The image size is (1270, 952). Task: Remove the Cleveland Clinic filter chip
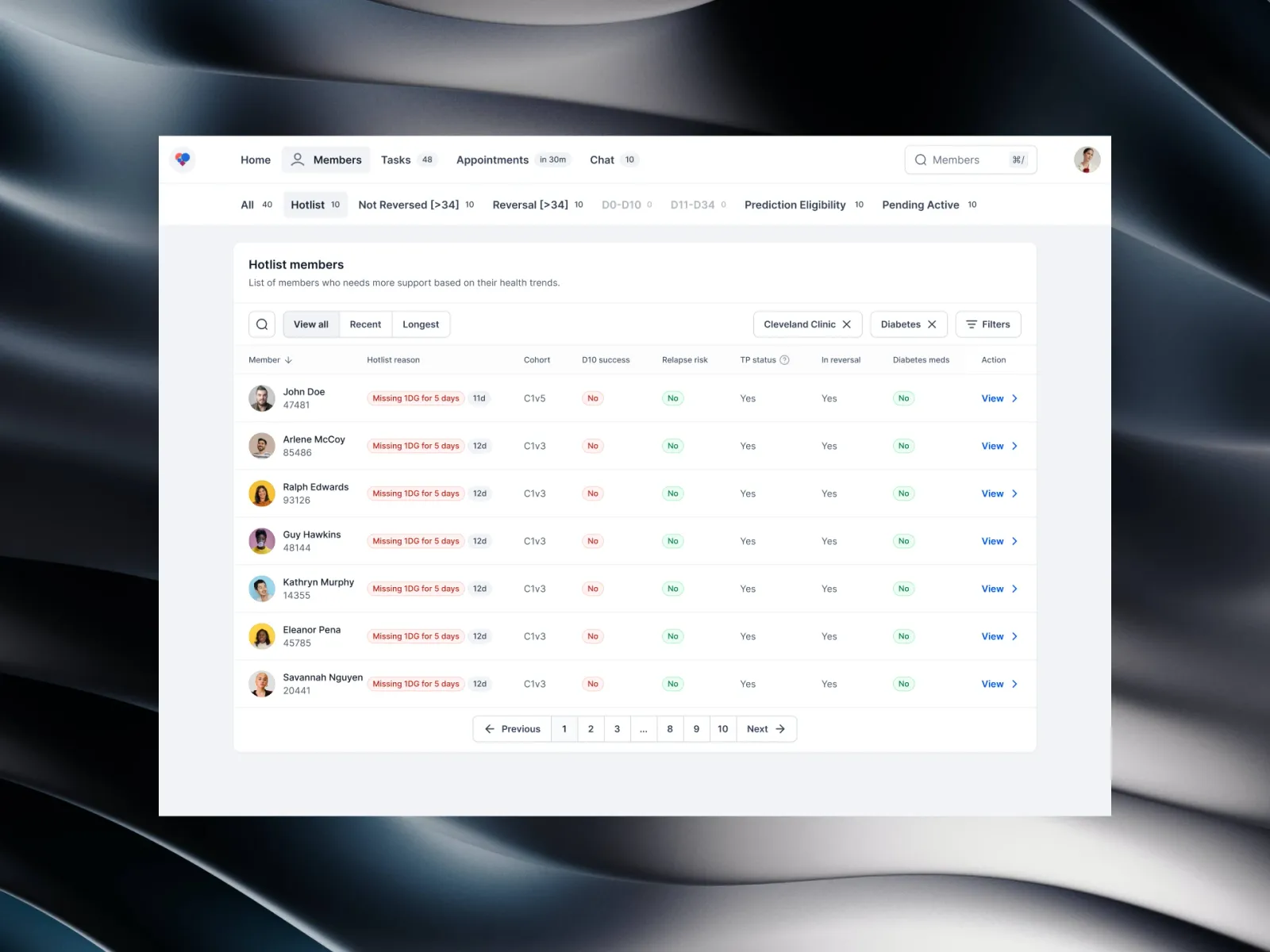point(847,324)
